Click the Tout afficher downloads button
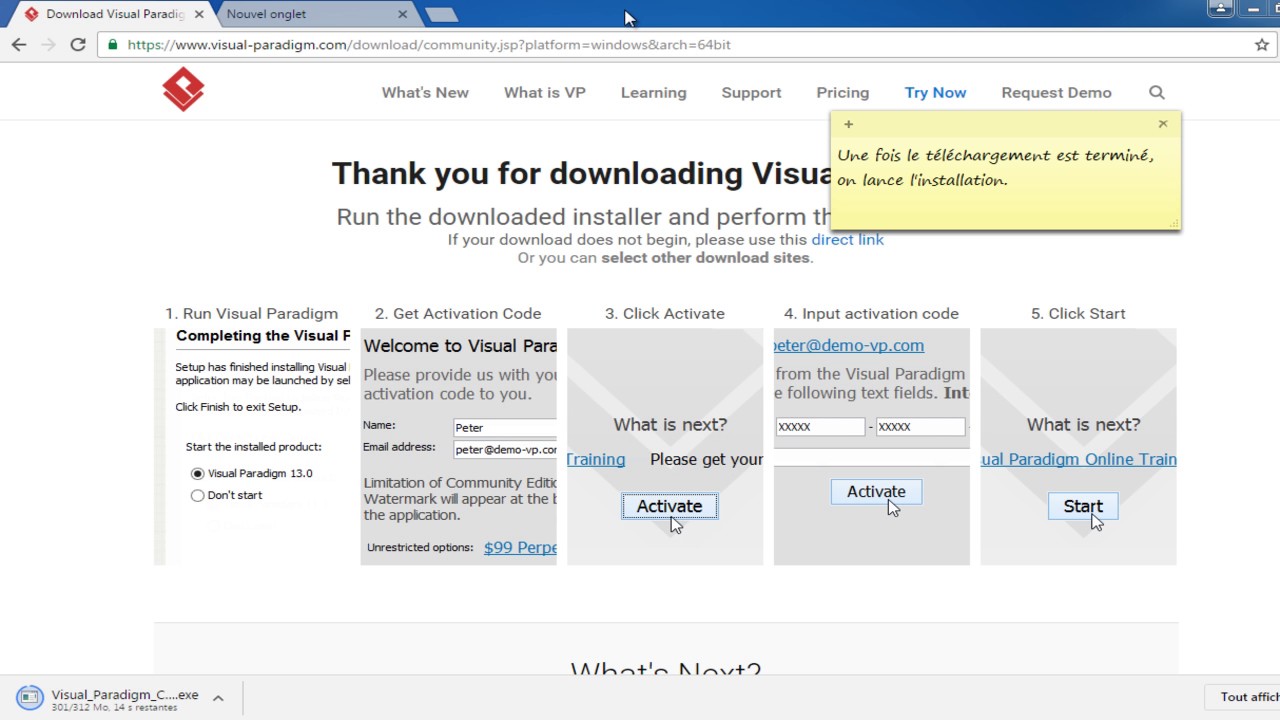The width and height of the screenshot is (1280, 720). point(1243,697)
